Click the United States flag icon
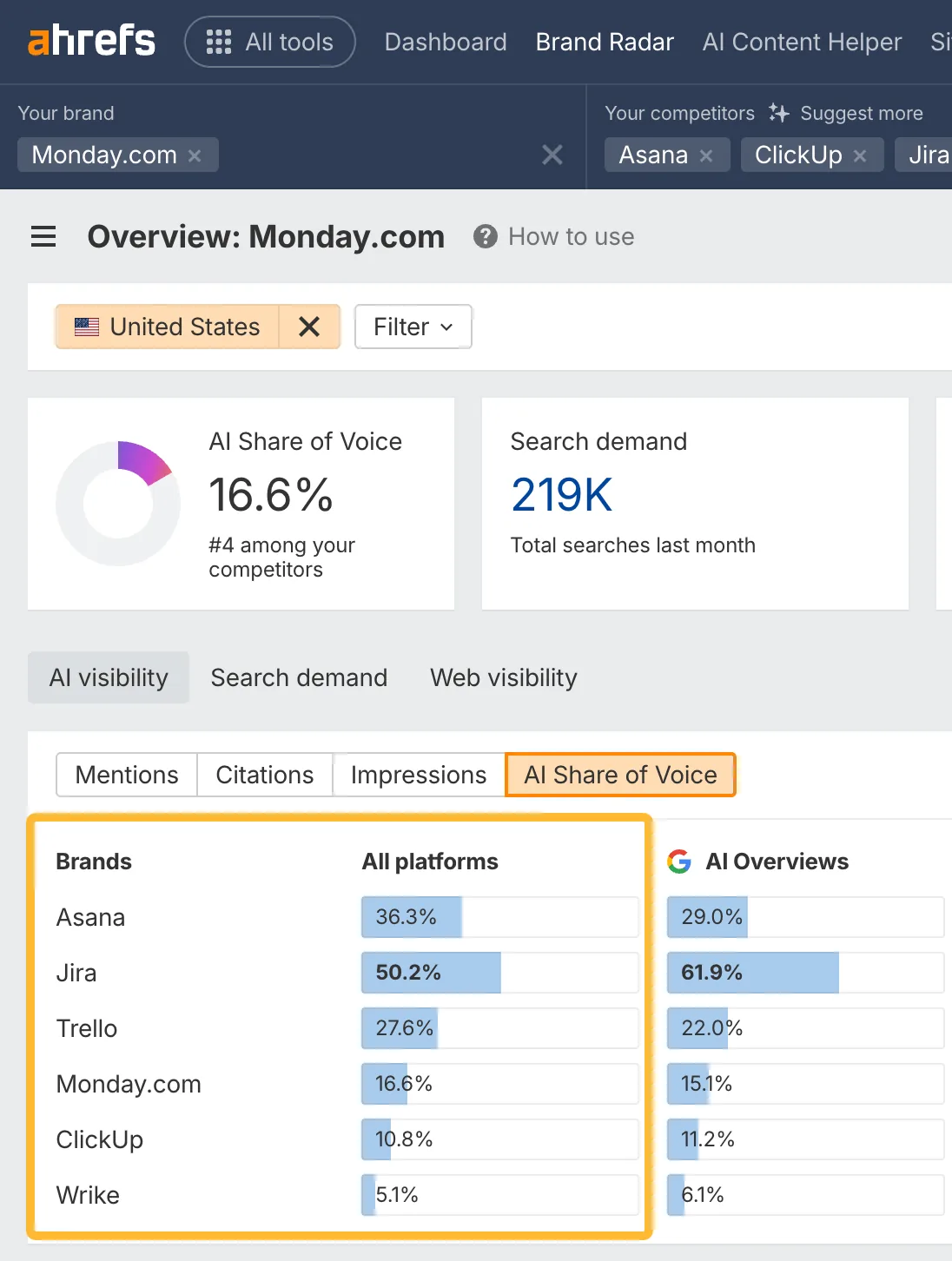 tap(88, 327)
